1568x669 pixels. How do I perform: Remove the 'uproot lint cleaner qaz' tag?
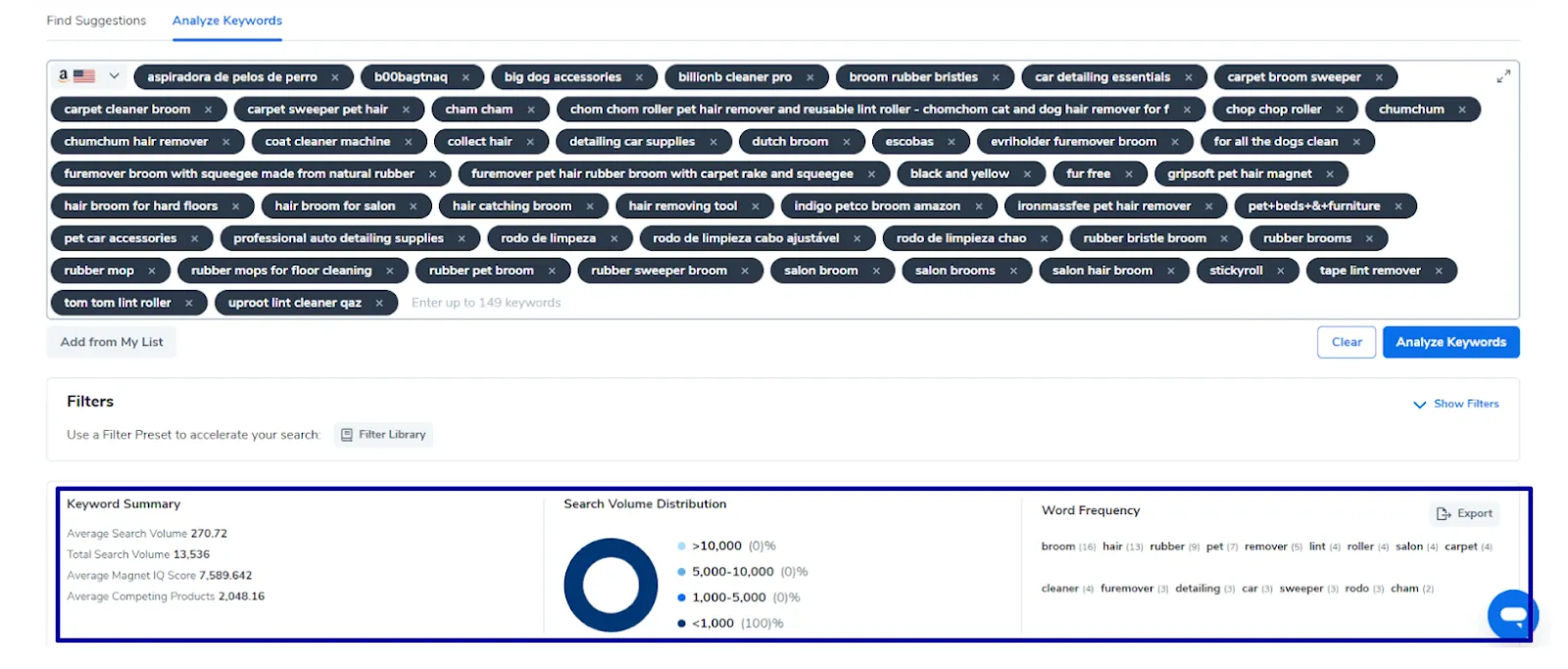click(x=379, y=304)
